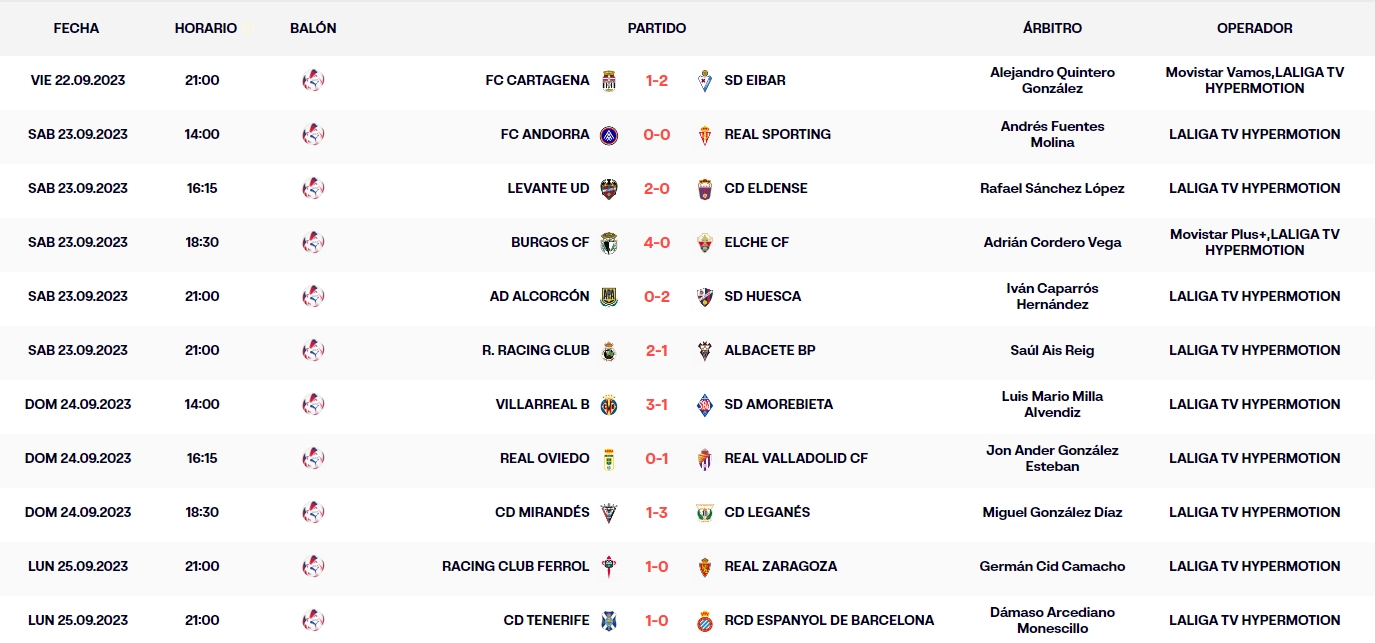Image resolution: width=1375 pixels, height=643 pixels.
Task: Click the PARTIDO column header
Action: pyautogui.click(x=657, y=28)
